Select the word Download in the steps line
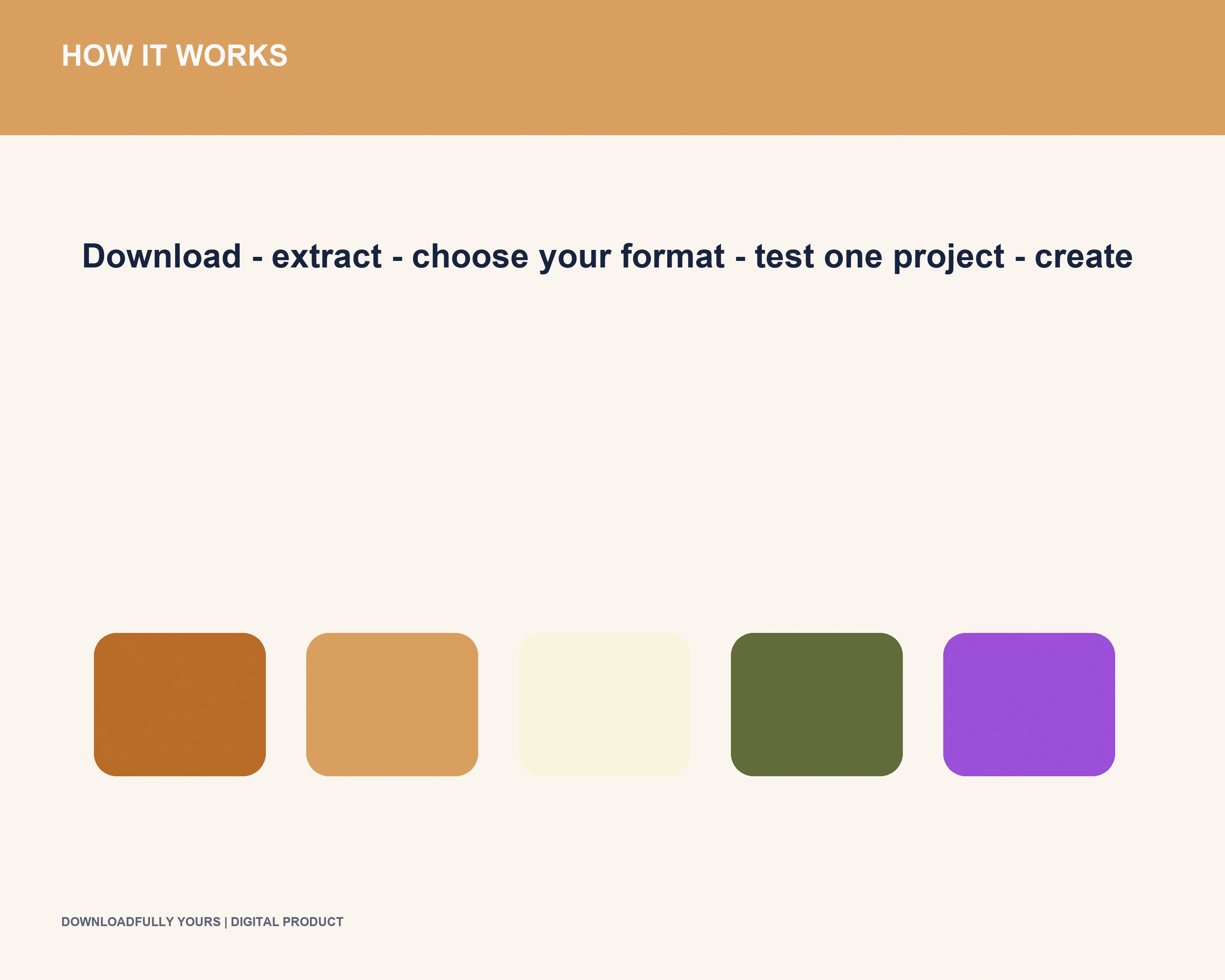This screenshot has width=1225, height=980. coord(162,256)
